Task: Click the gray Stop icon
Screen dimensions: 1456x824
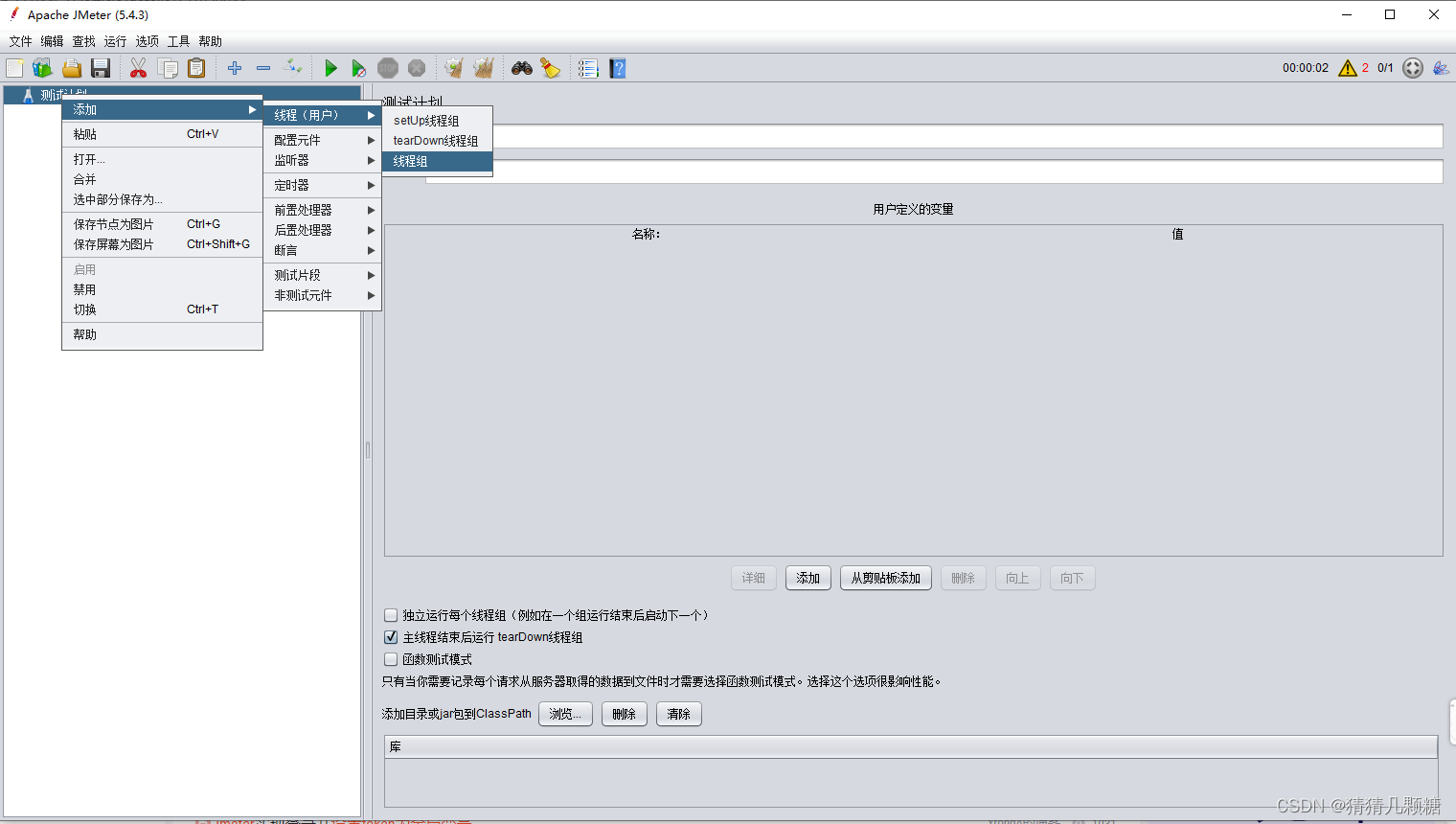Action: point(388,68)
